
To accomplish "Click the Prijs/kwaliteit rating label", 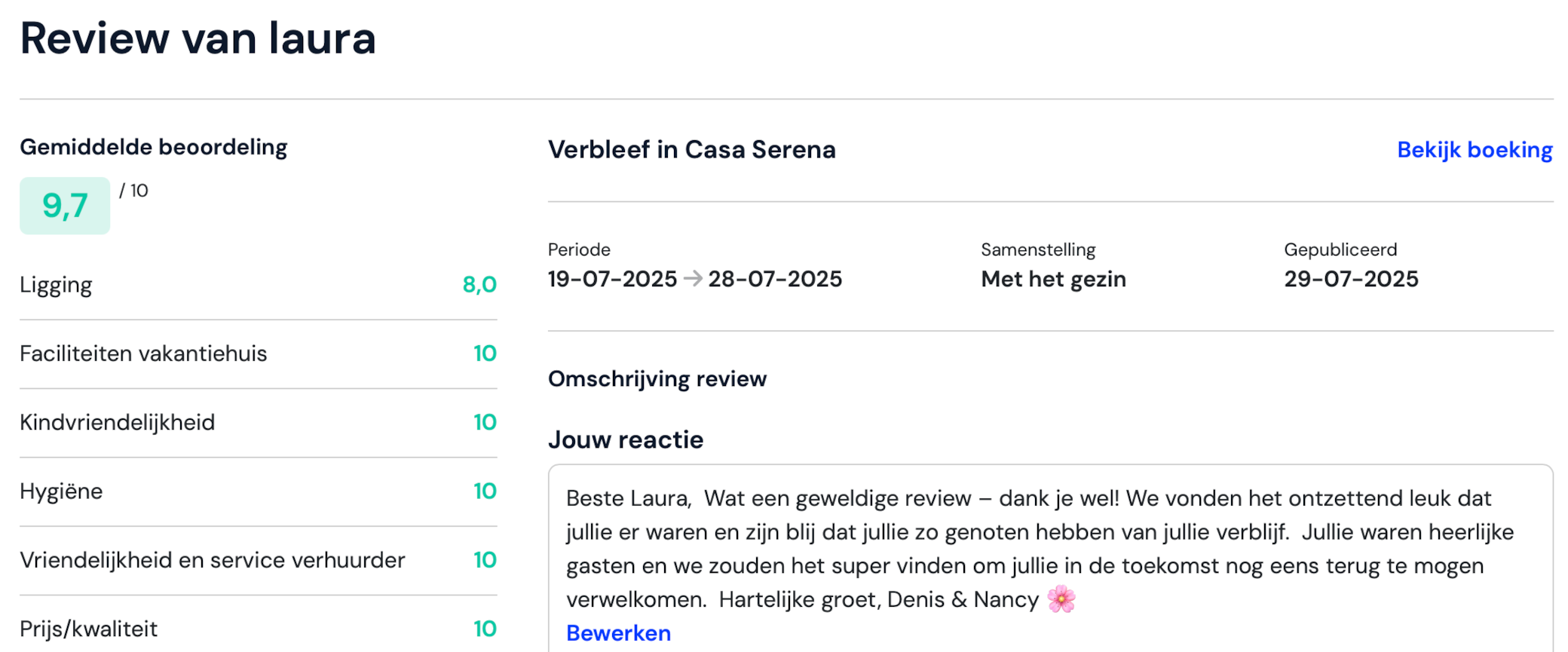I will [88, 629].
